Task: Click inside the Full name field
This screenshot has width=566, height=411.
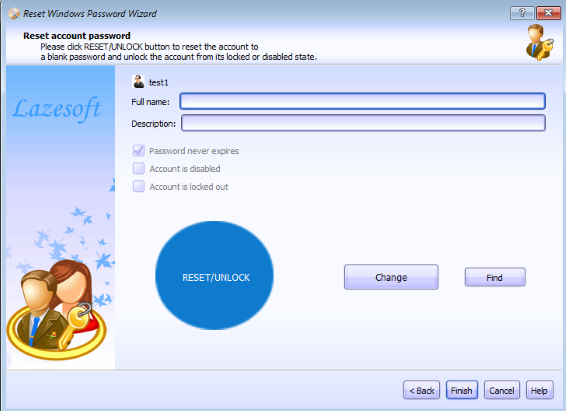Action: coord(362,101)
